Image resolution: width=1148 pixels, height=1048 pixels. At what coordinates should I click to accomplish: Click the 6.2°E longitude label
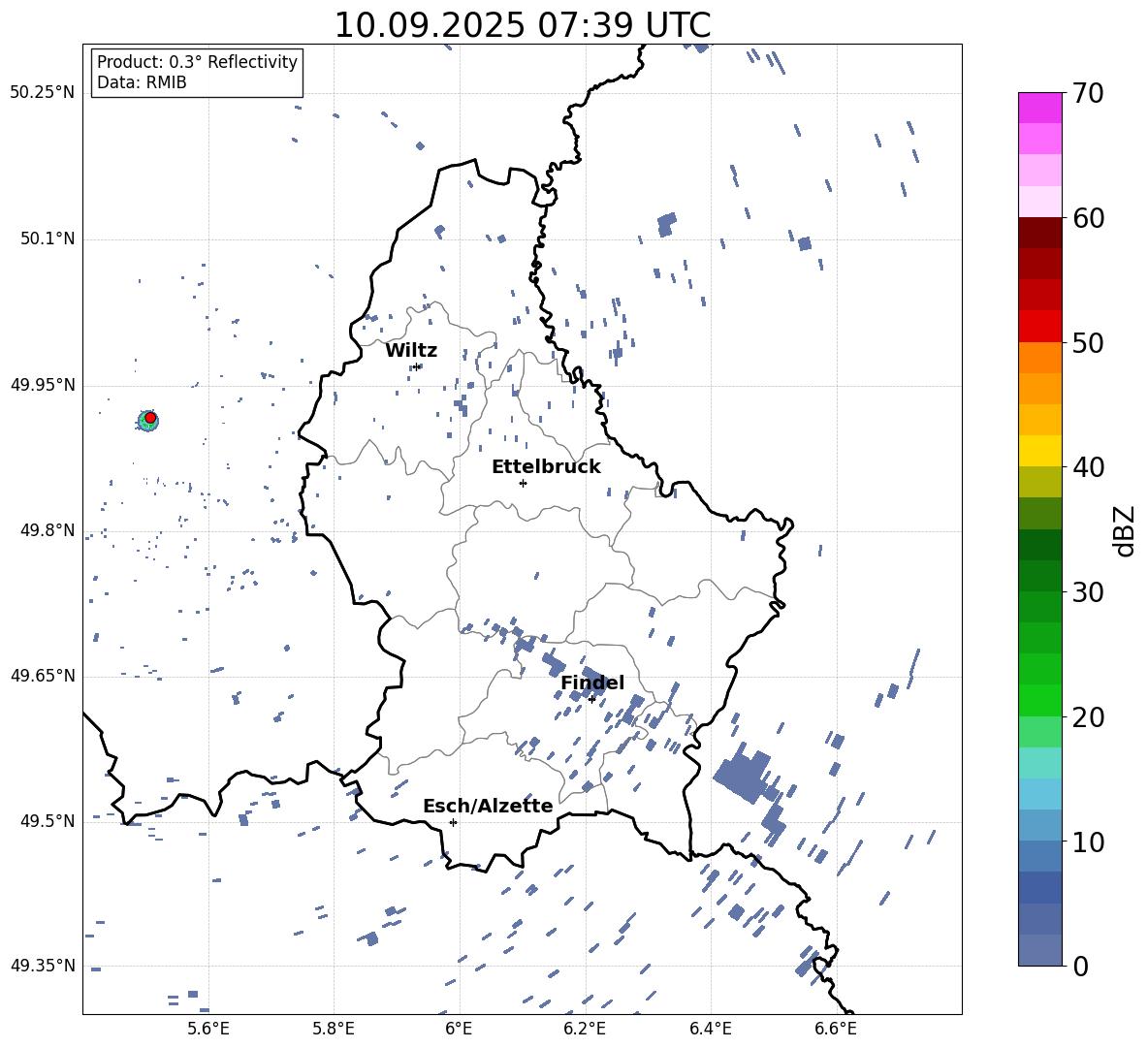coord(585,1030)
